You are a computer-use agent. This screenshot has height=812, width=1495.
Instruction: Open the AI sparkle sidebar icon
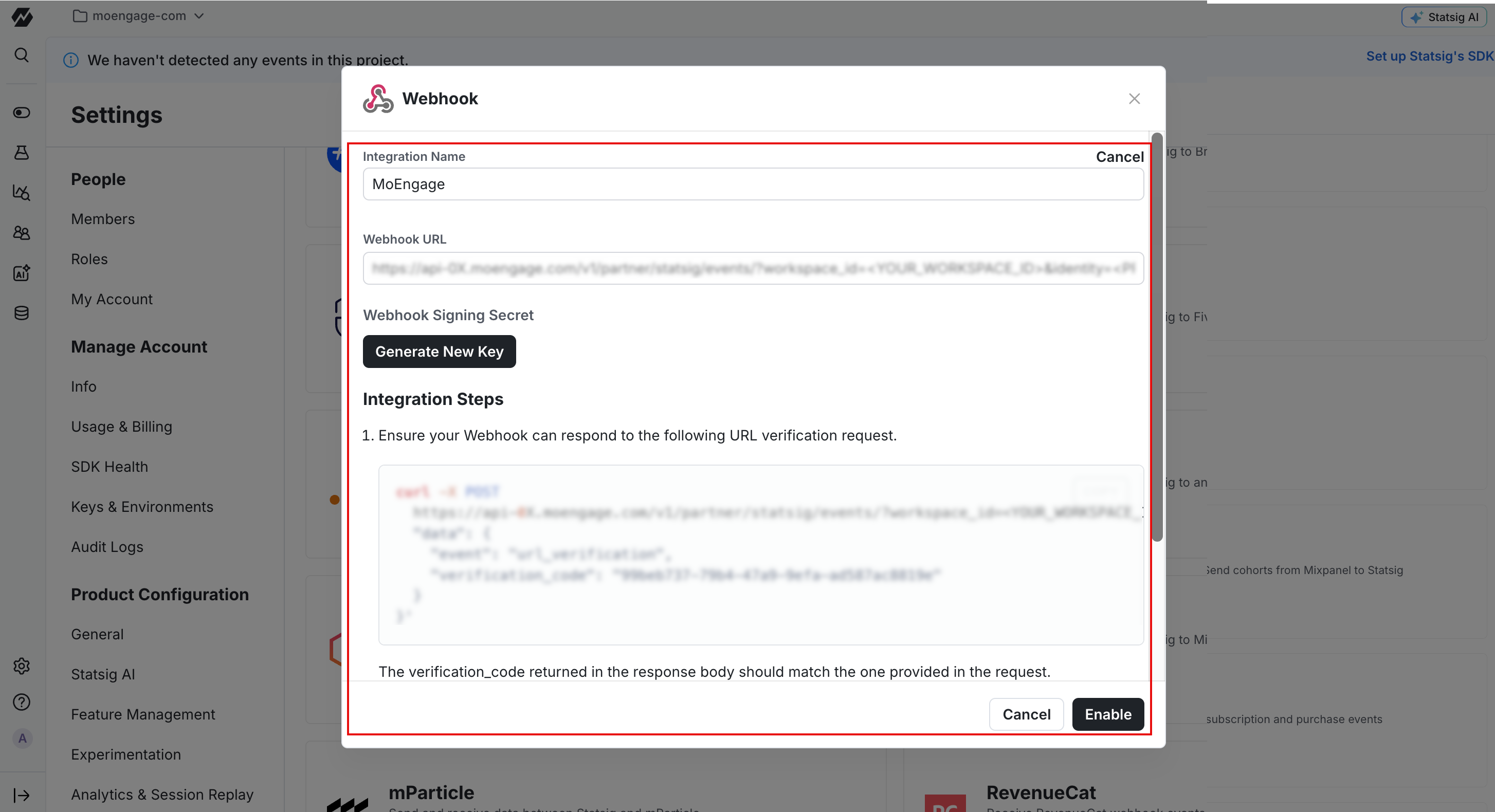[x=22, y=272]
